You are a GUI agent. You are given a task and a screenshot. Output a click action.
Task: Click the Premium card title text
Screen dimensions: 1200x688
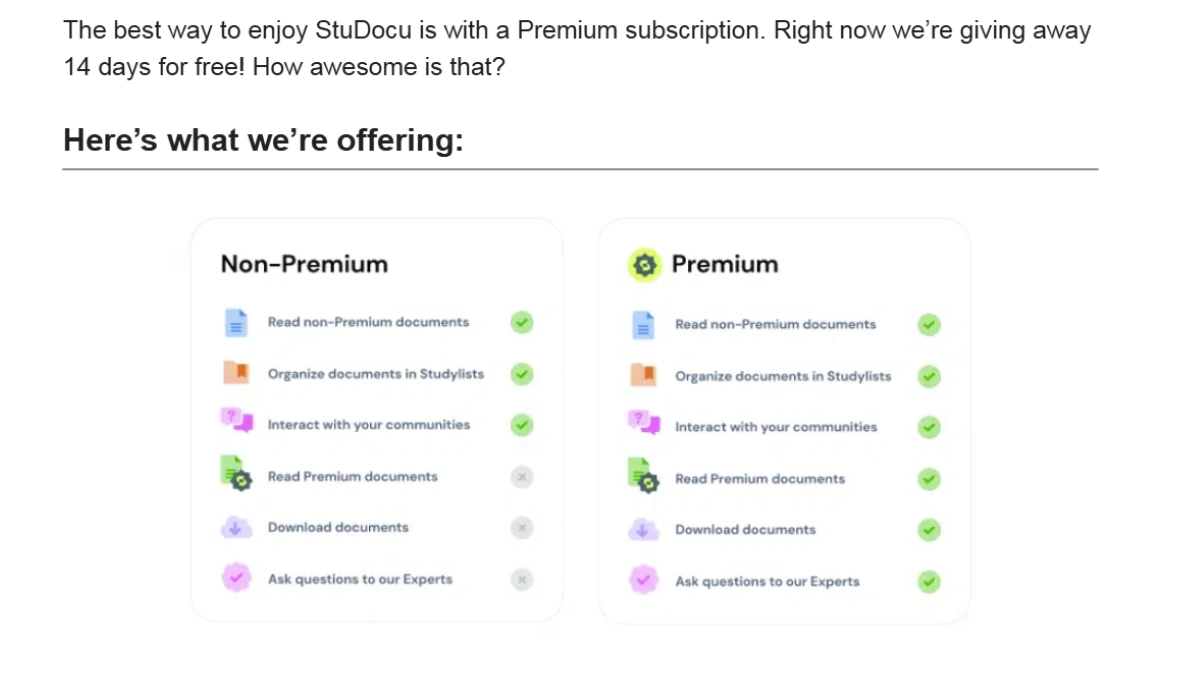coord(725,264)
